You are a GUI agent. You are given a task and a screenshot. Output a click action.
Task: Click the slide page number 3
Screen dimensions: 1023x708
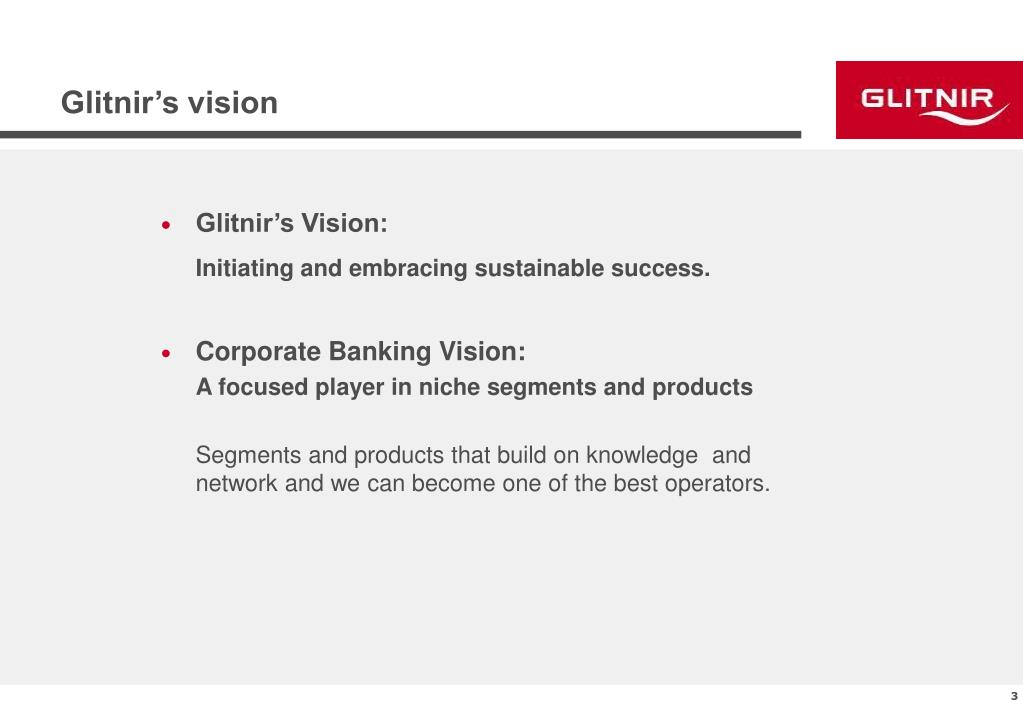pyautogui.click(x=1014, y=696)
